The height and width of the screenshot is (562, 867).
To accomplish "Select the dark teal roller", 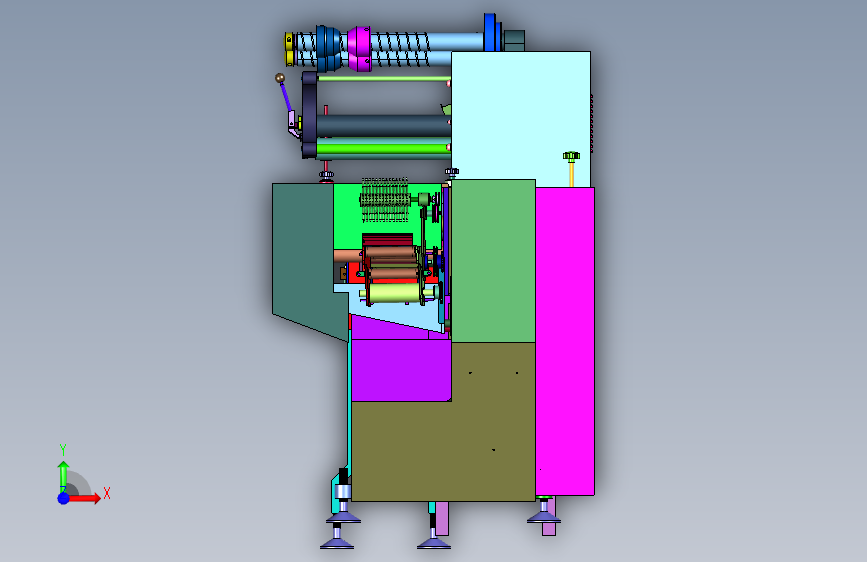I will click(x=384, y=126).
